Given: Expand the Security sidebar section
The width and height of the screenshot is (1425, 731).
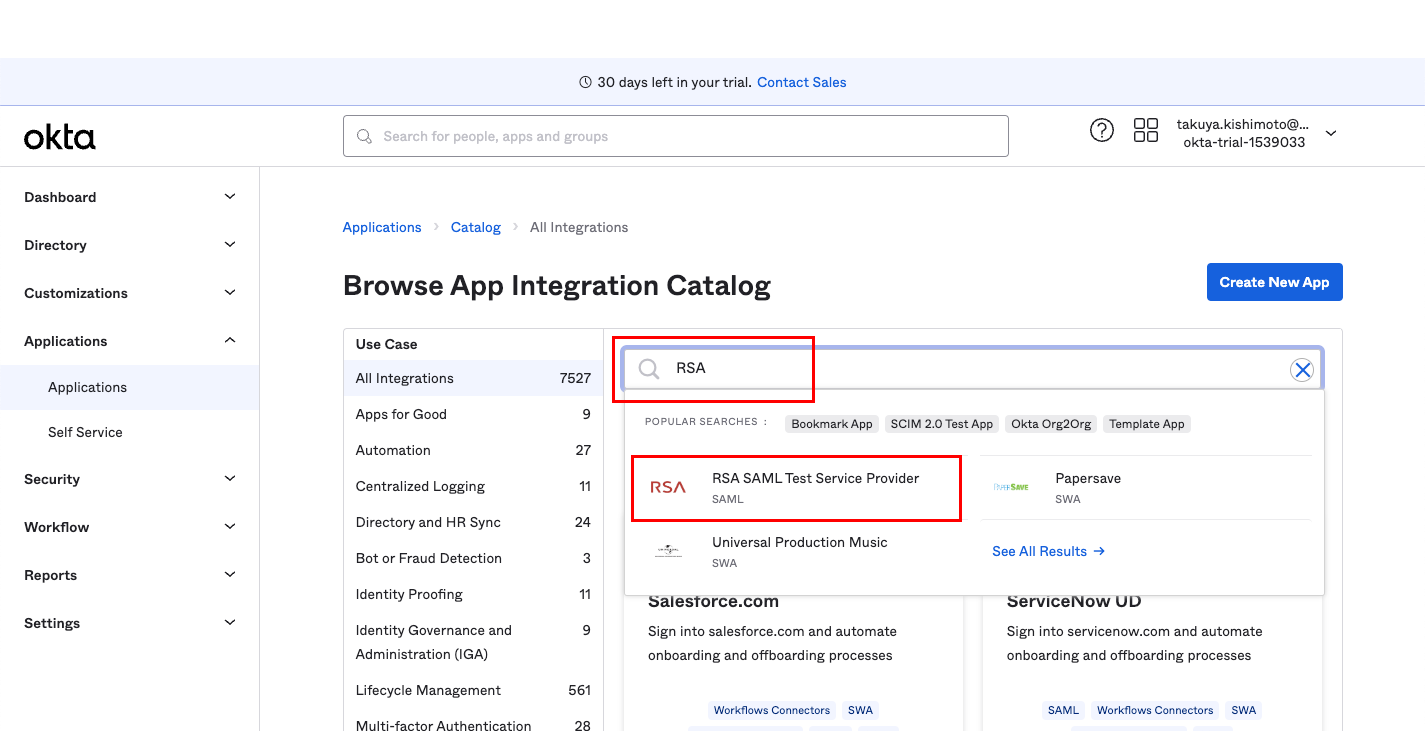Looking at the screenshot, I should [x=230, y=479].
